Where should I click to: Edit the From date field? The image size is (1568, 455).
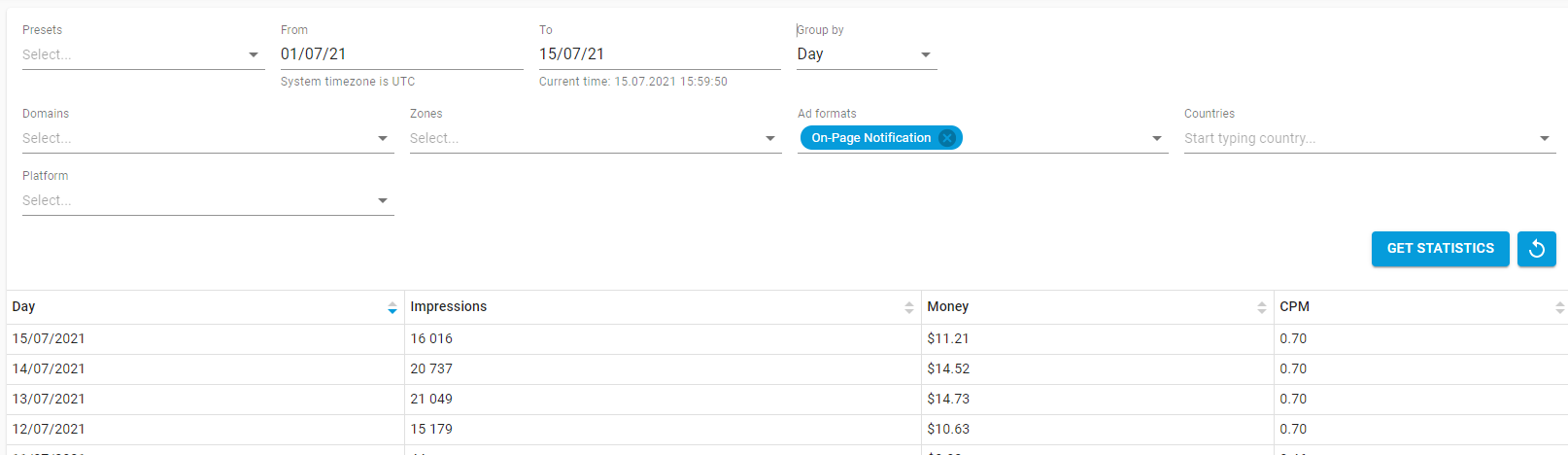tap(400, 54)
